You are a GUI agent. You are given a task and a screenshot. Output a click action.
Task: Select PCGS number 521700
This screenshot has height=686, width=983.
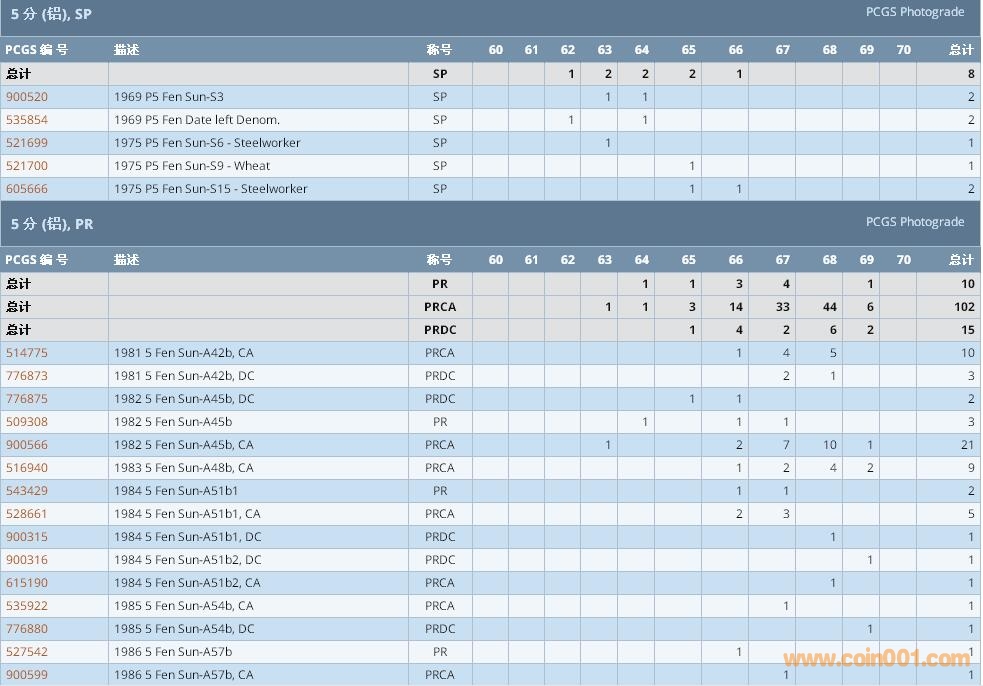pos(27,166)
